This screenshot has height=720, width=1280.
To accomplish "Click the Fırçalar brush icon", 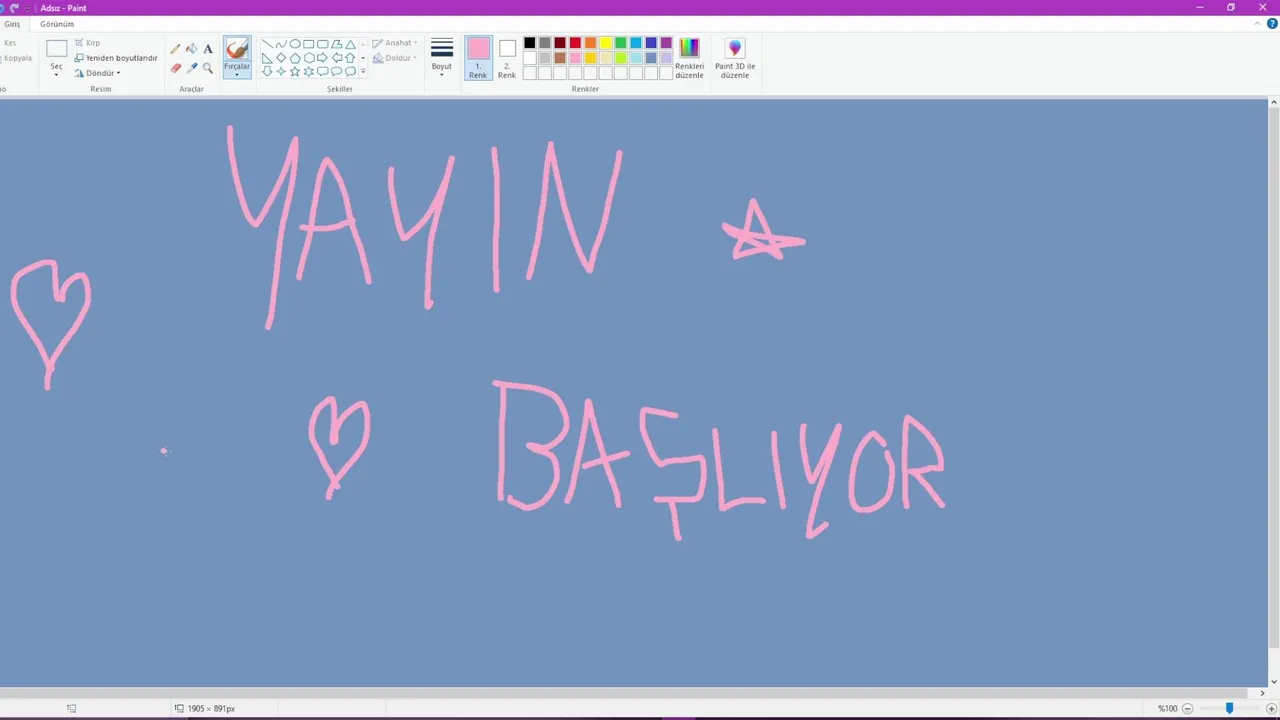I will coord(237,48).
